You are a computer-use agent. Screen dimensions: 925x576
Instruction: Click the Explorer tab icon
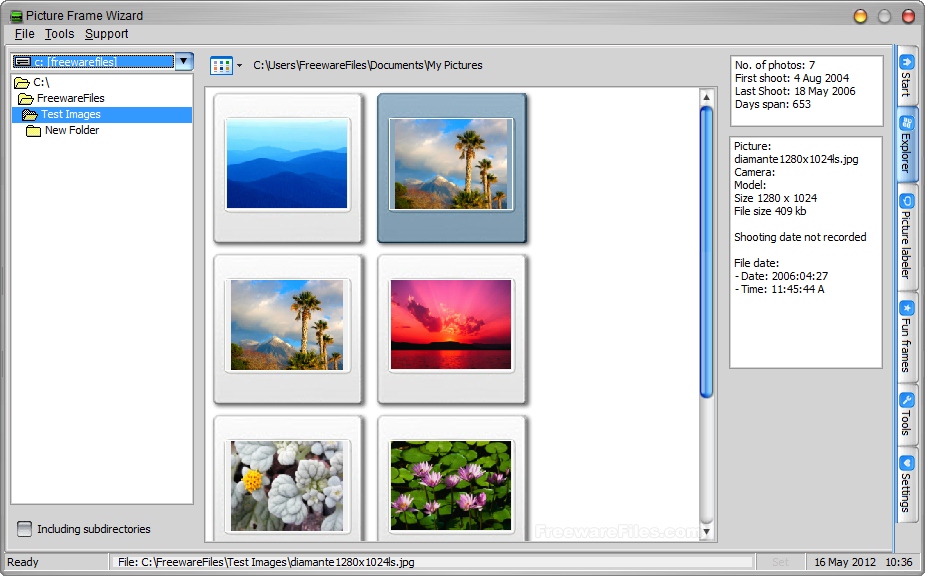(x=907, y=123)
